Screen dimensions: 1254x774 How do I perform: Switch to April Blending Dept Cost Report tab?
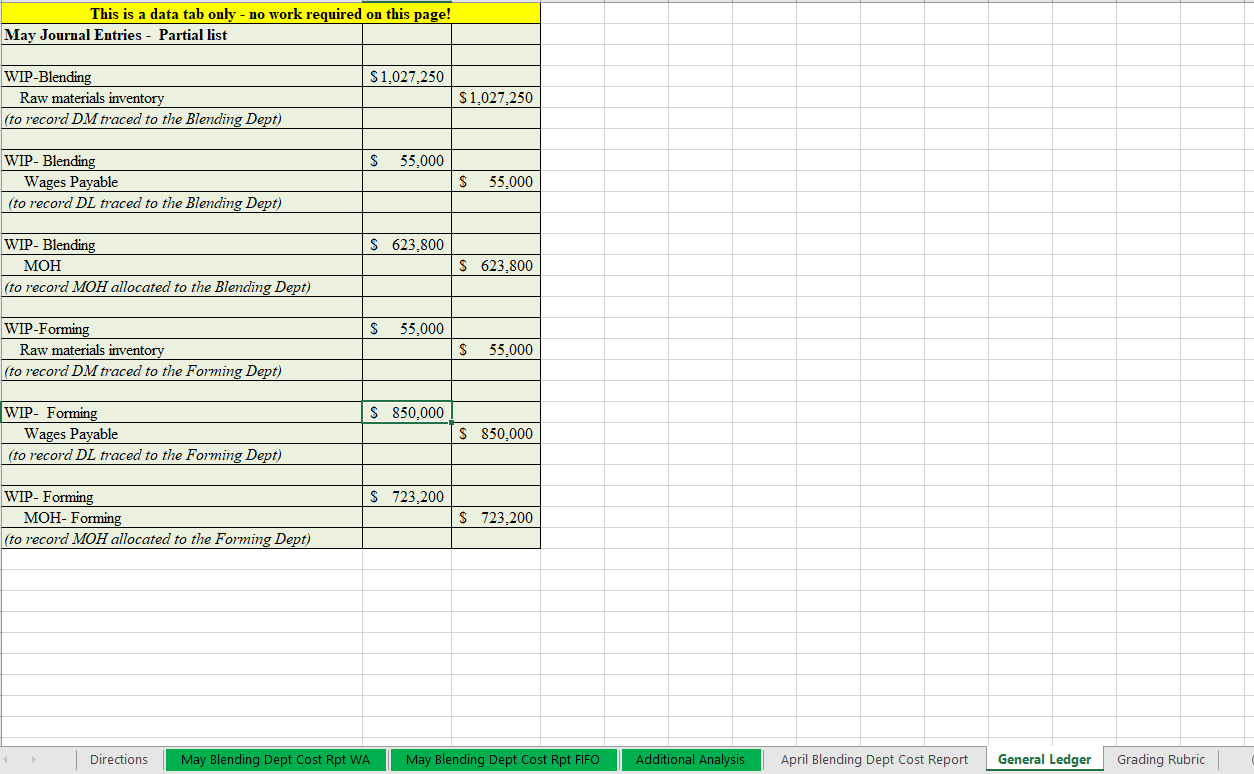873,759
